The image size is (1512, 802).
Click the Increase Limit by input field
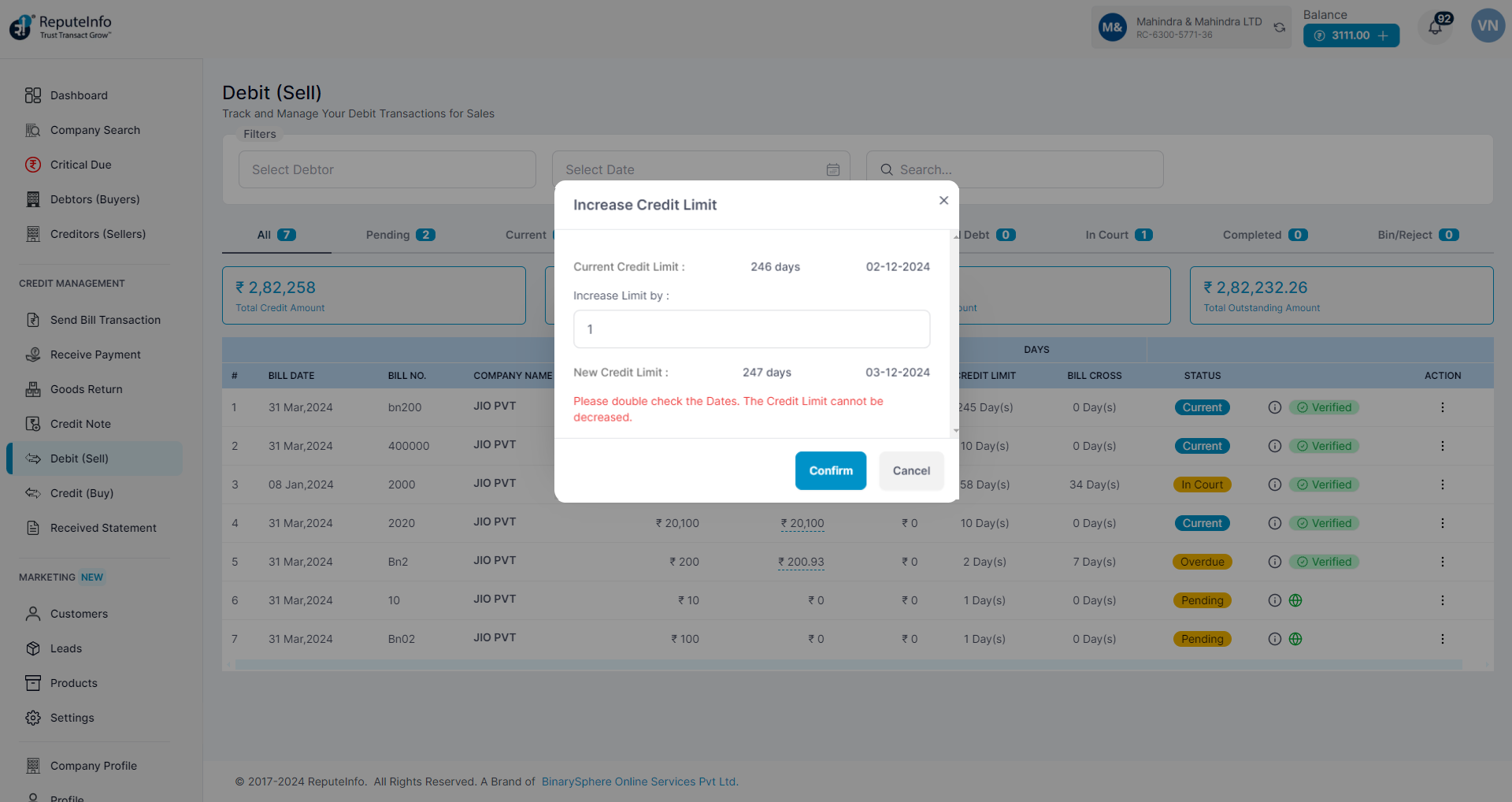[x=751, y=329]
